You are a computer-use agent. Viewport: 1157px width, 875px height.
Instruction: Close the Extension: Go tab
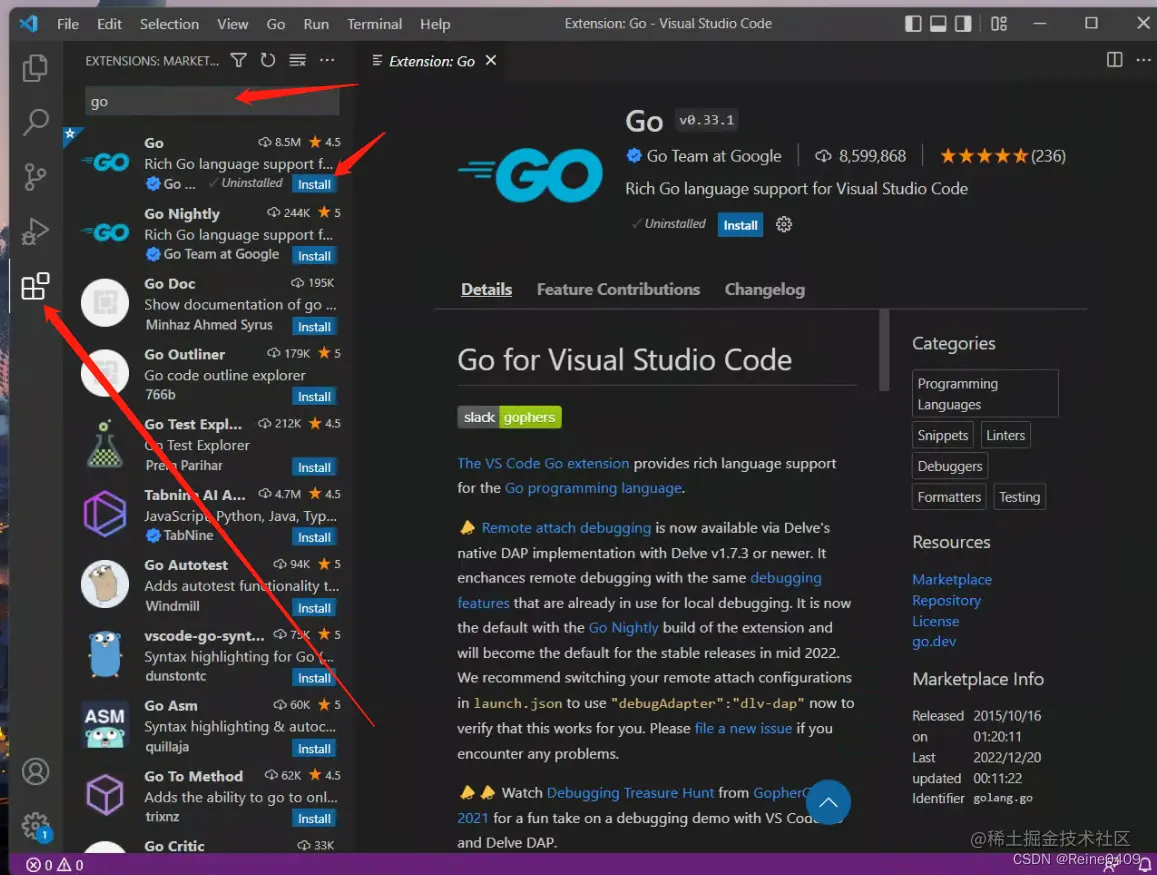click(x=491, y=60)
